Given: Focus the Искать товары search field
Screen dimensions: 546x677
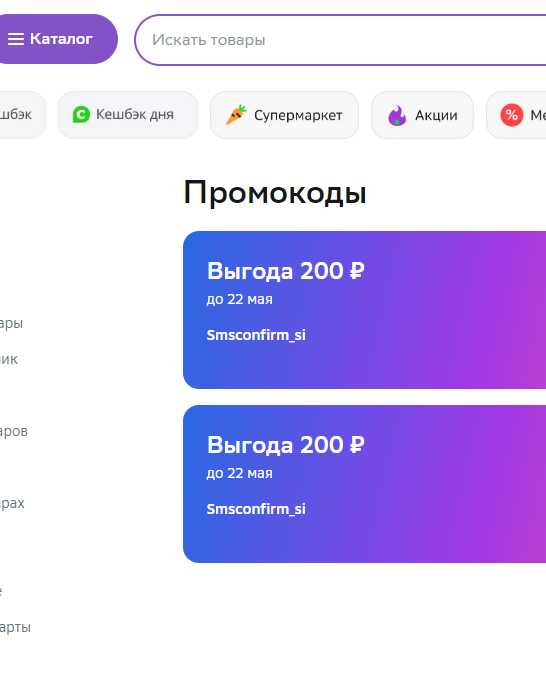Looking at the screenshot, I should point(340,40).
